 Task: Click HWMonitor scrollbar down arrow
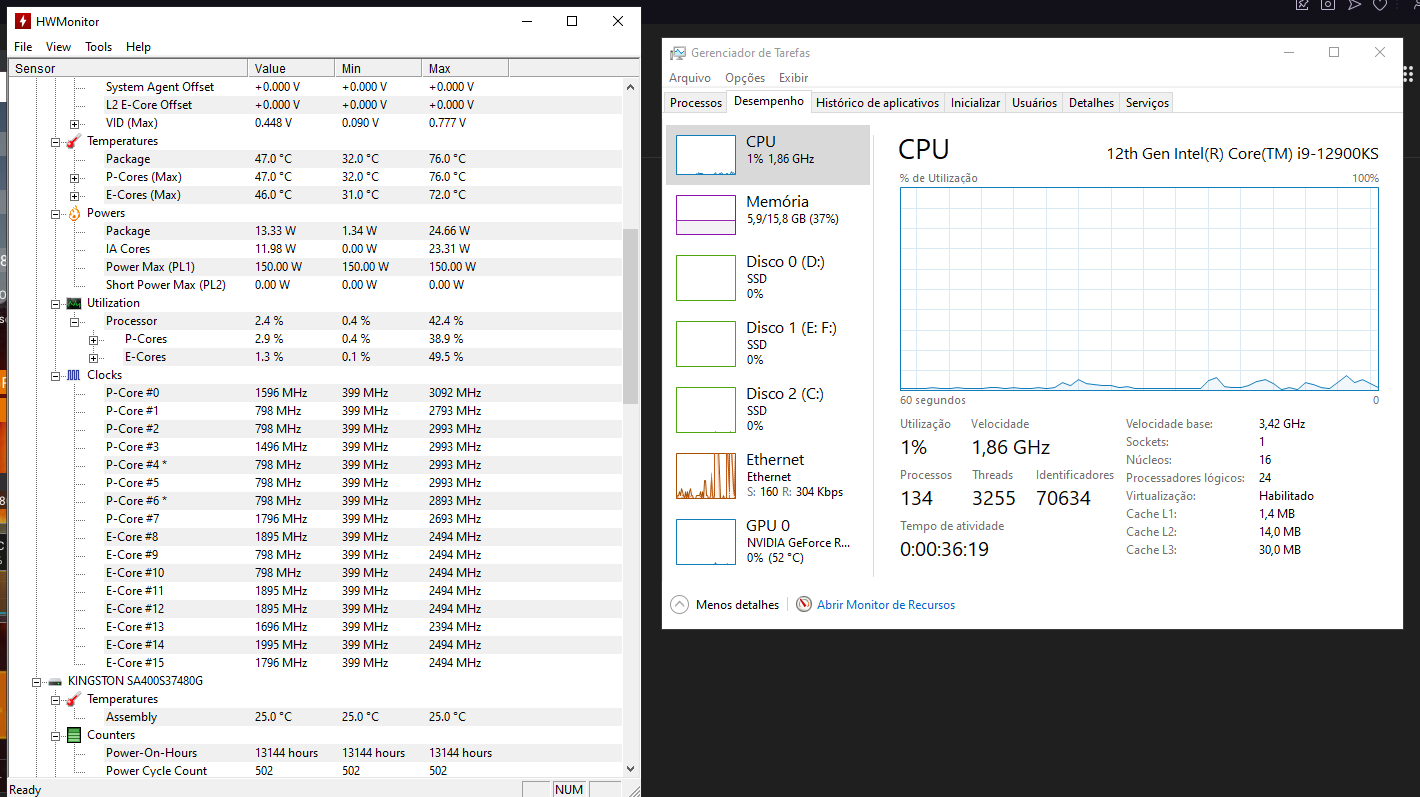coord(631,768)
